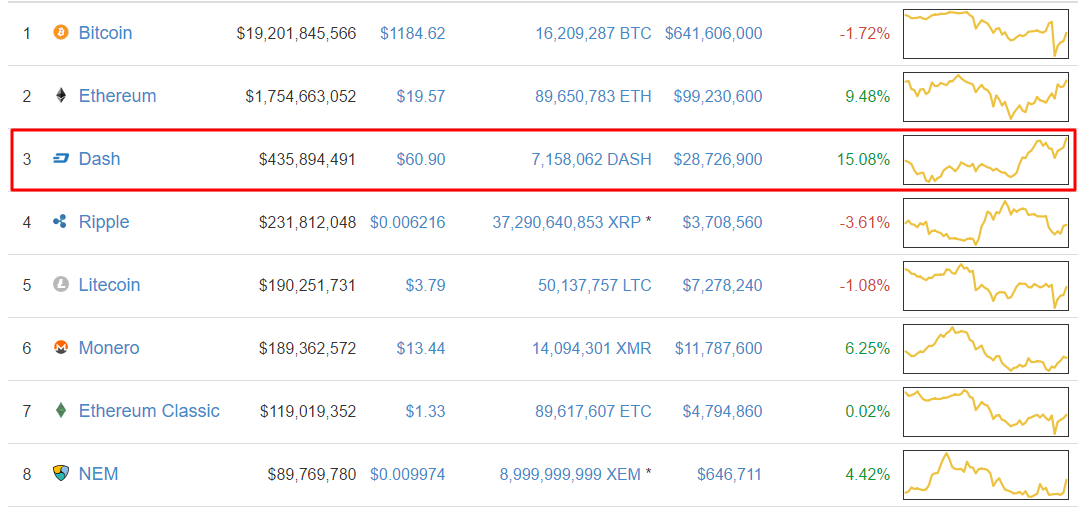The width and height of the screenshot is (1083, 508).
Task: Click supply 89,617,607 ETC
Action: pos(593,412)
